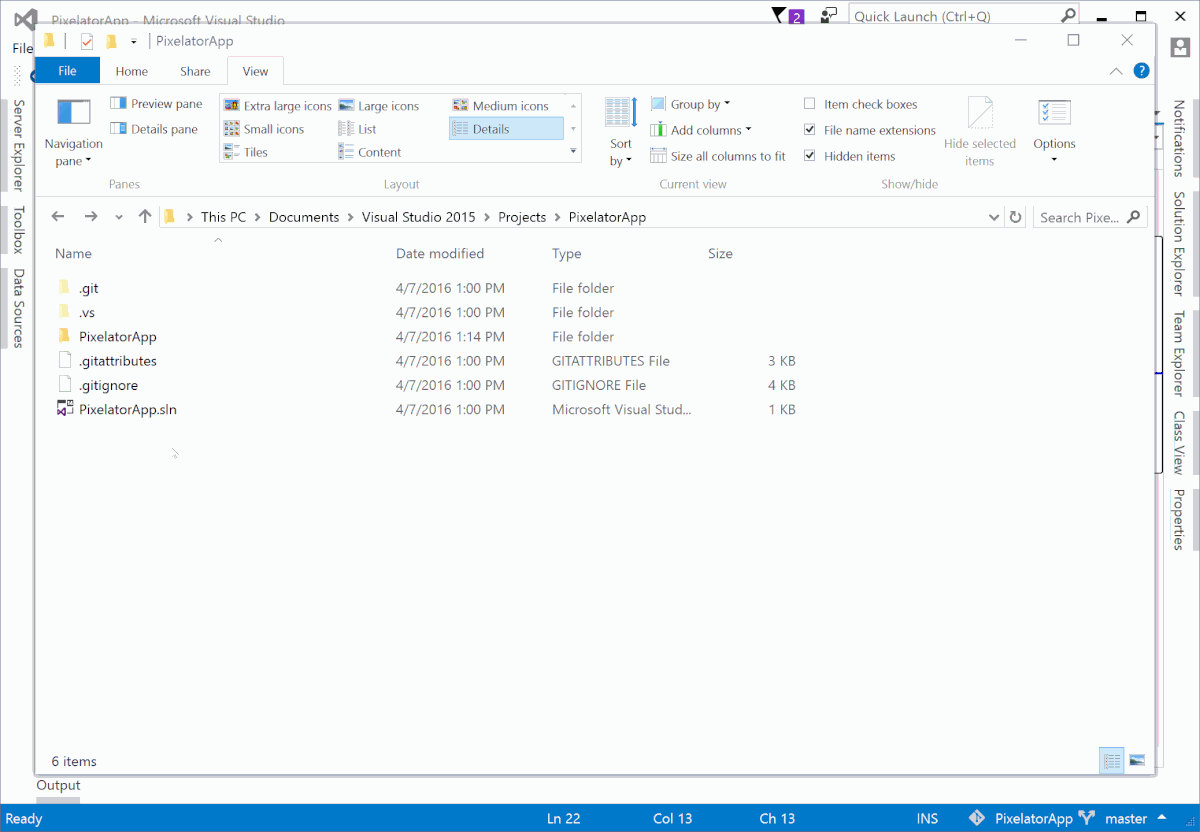Enable Item check boxes
The height and width of the screenshot is (832, 1200).
810,104
